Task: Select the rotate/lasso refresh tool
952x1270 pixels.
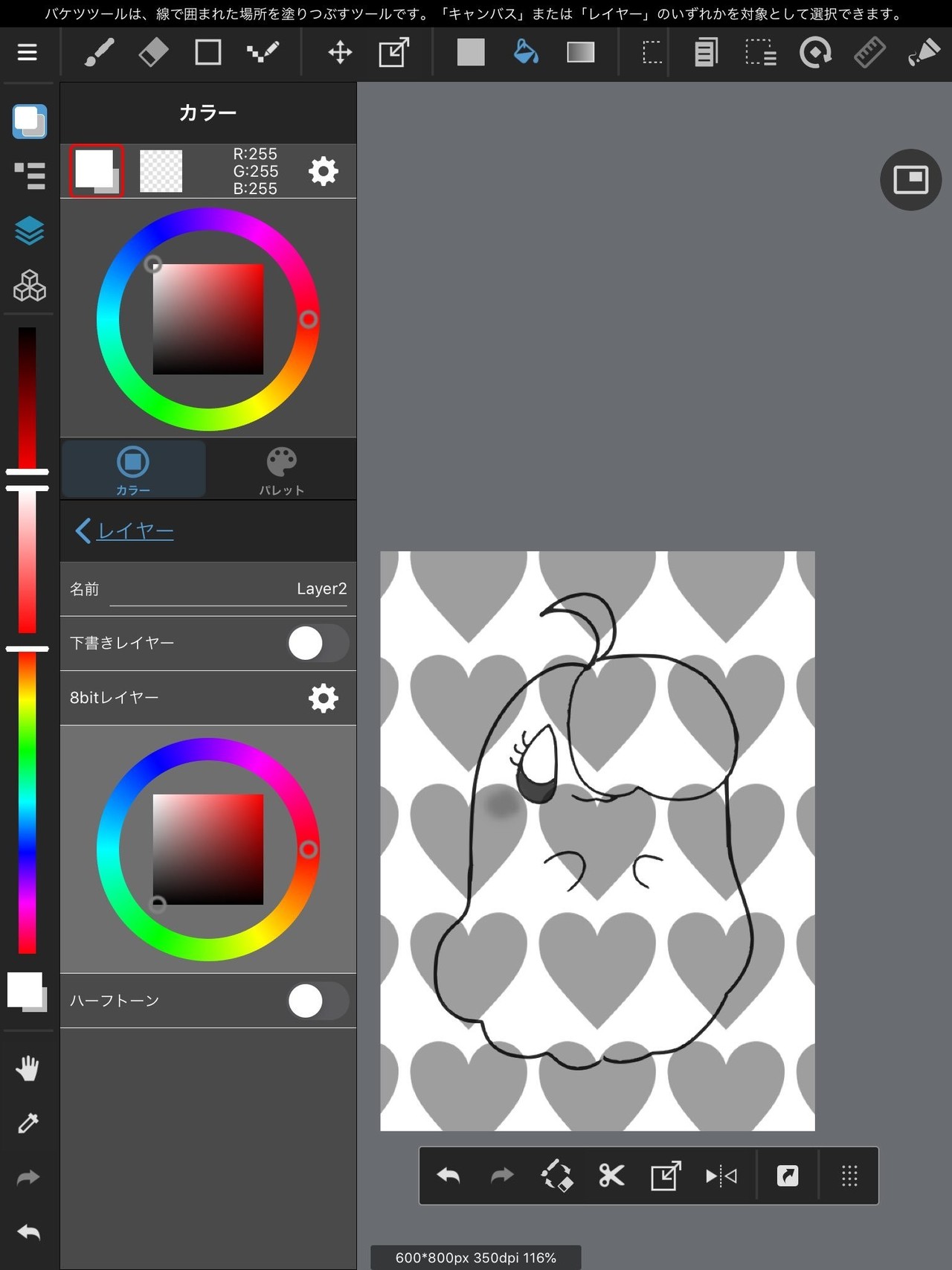Action: pyautogui.click(x=816, y=52)
